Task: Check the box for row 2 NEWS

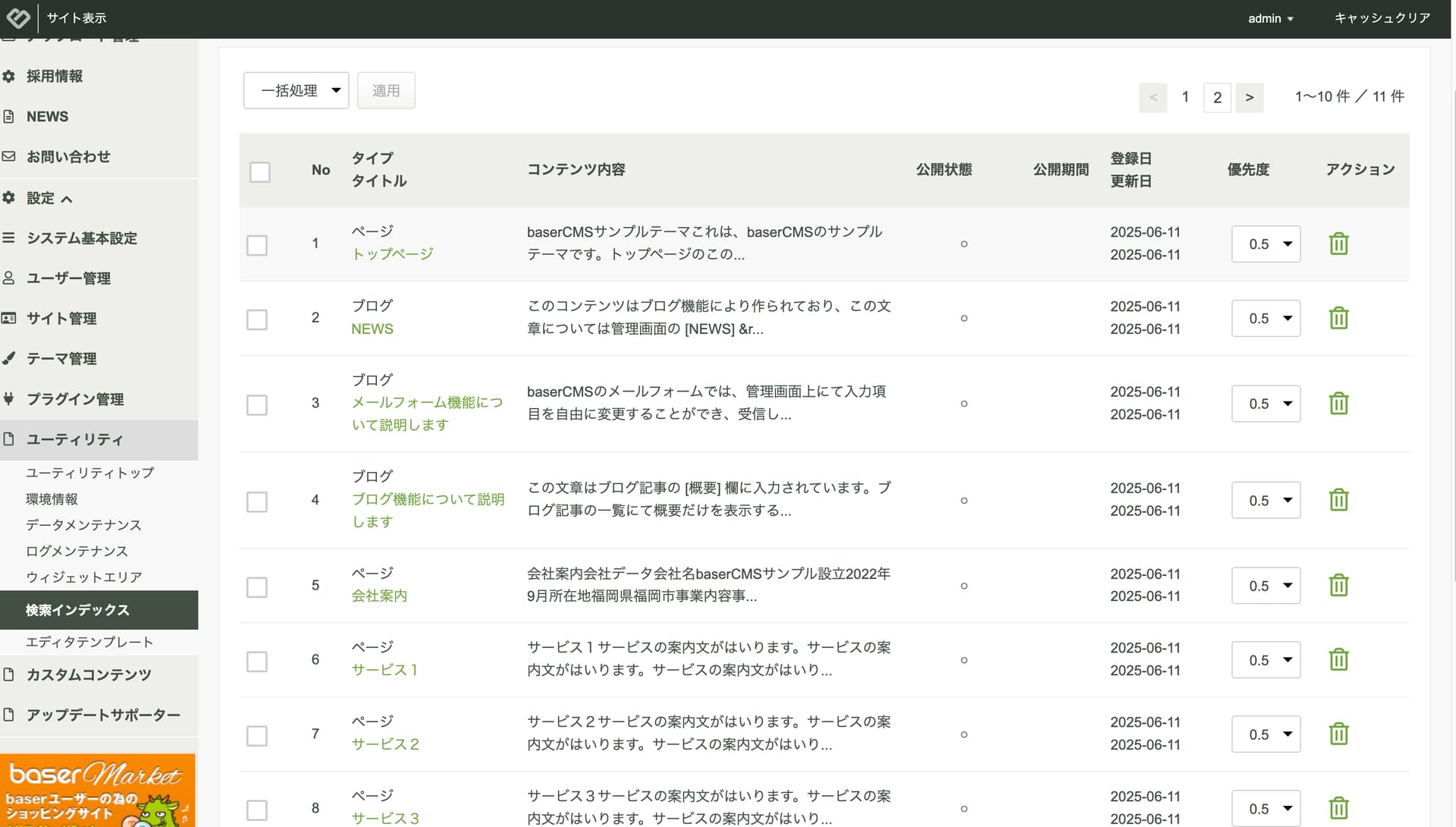Action: click(x=257, y=319)
